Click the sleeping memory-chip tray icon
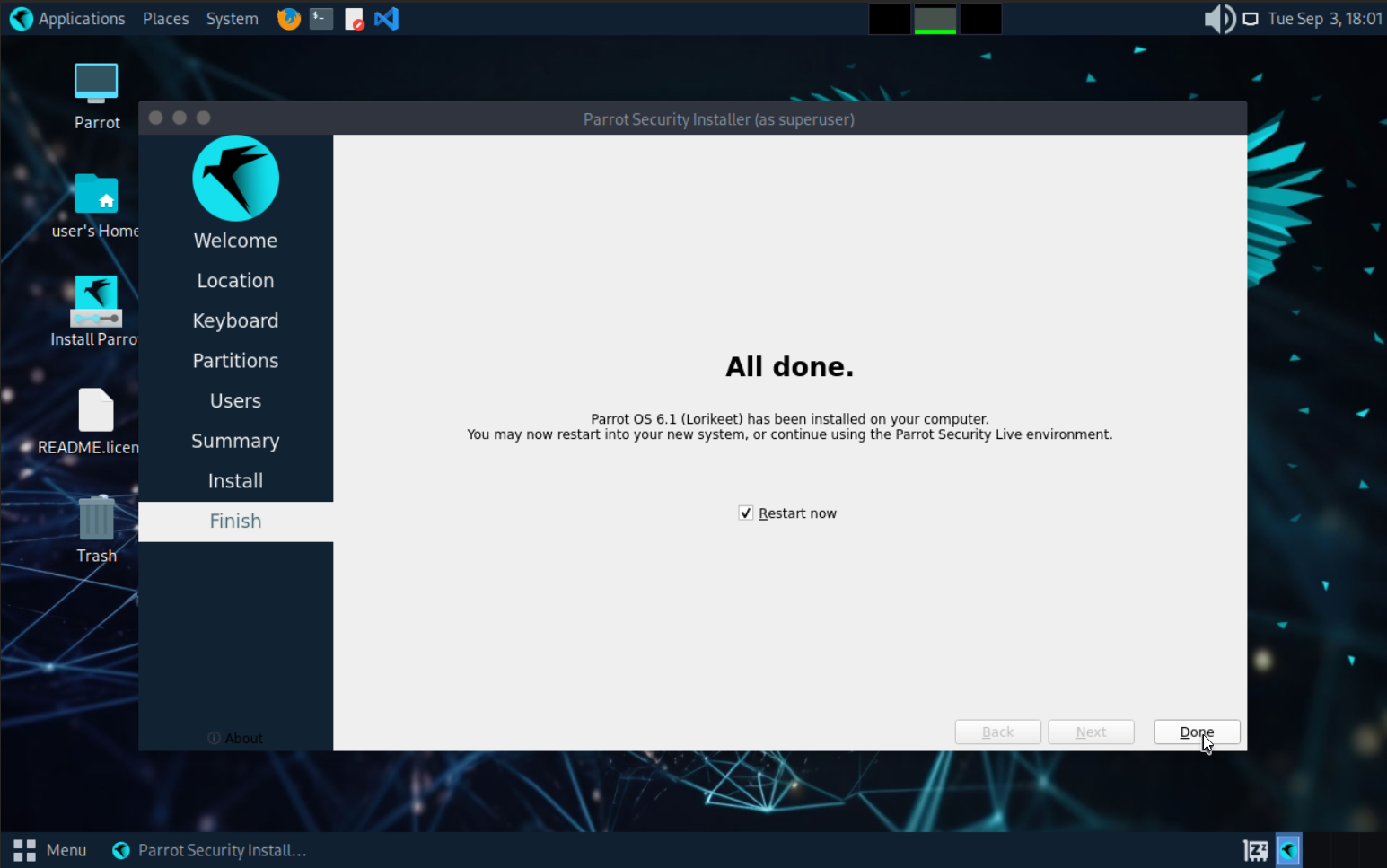Screen dimensions: 1387x868 [x=1256, y=850]
